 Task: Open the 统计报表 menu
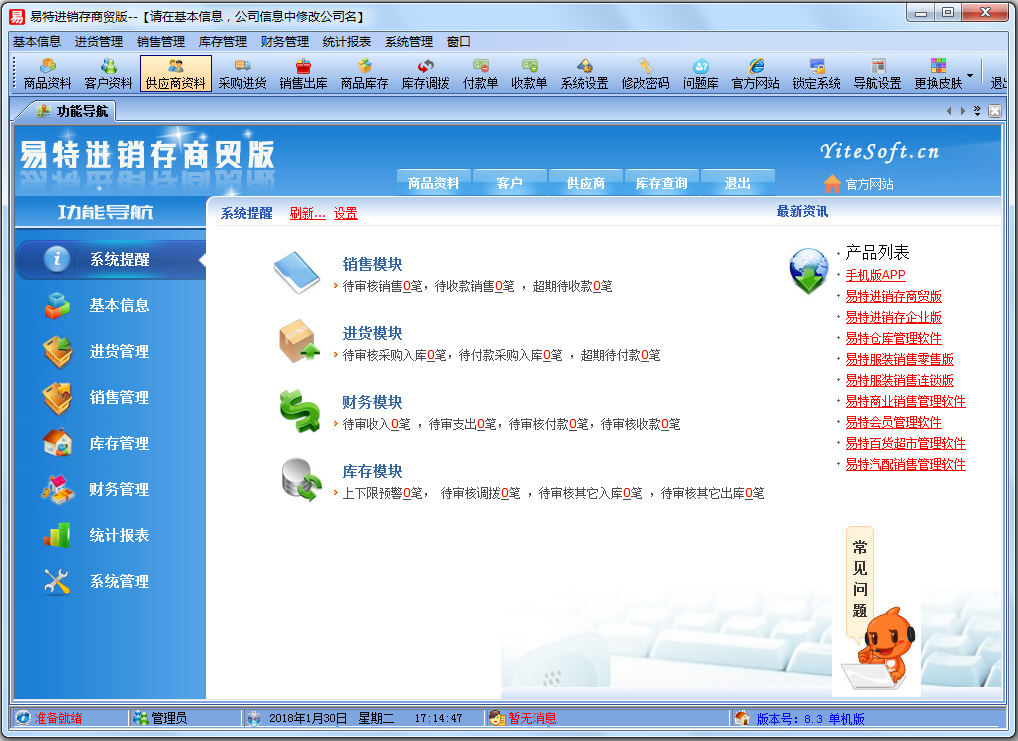[347, 42]
